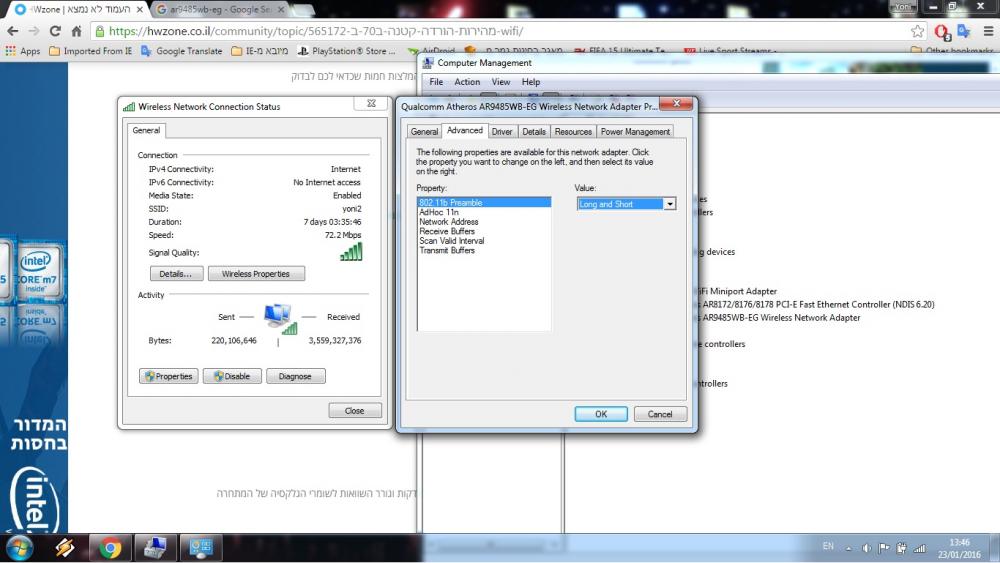This screenshot has width=1000, height=563.
Task: Show hidden tray icons arrow
Action: (x=848, y=548)
